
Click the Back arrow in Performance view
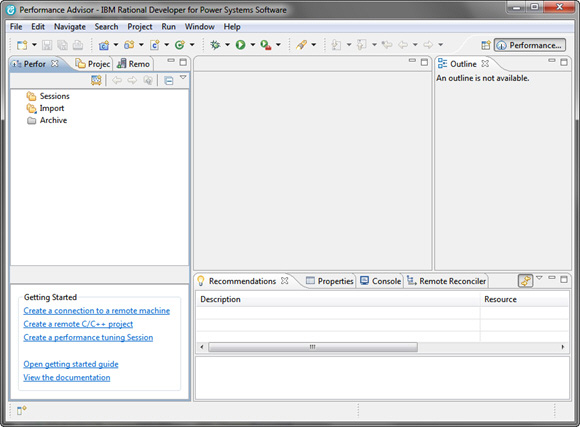(117, 80)
